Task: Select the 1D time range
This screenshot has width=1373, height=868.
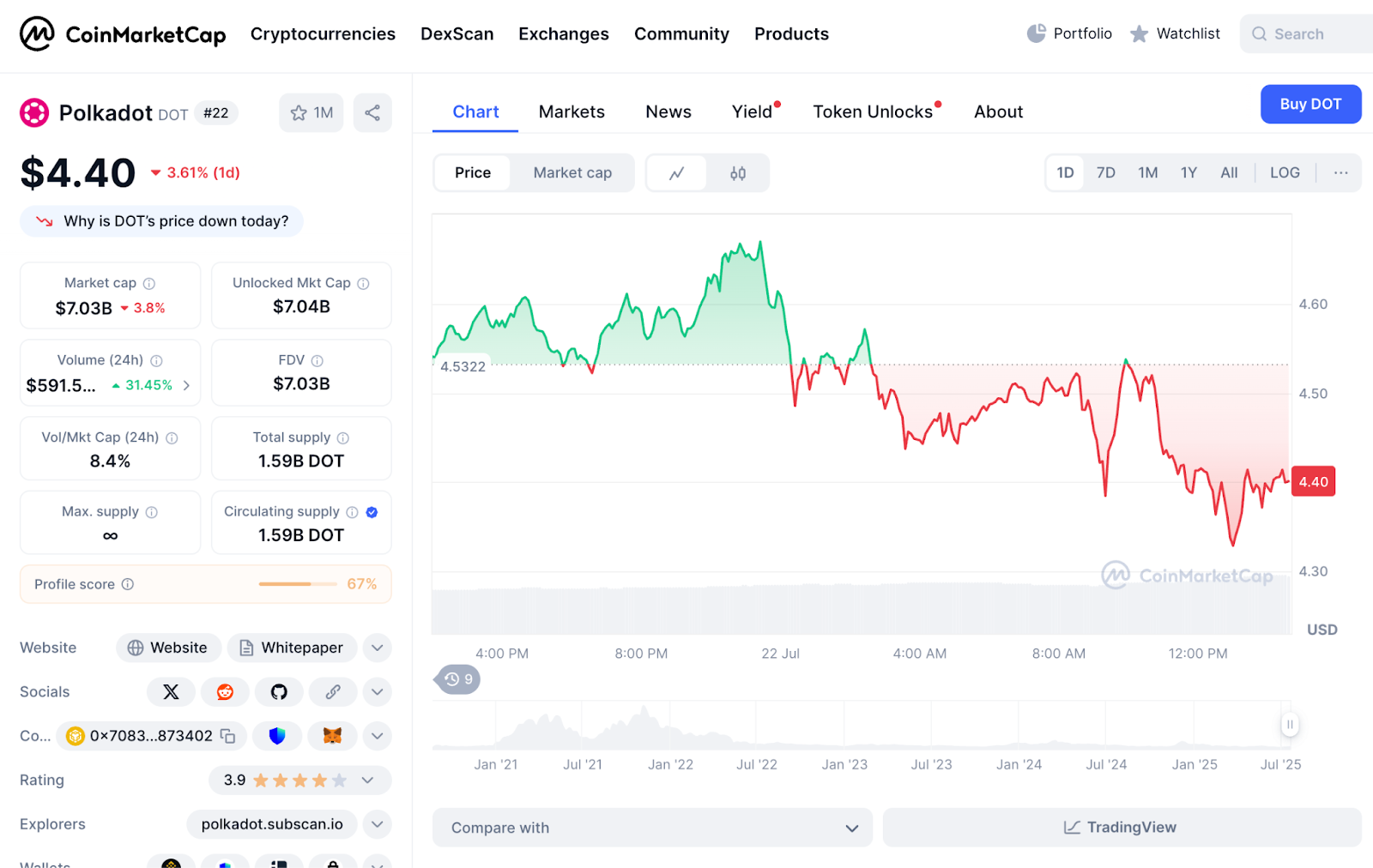Action: click(1065, 173)
